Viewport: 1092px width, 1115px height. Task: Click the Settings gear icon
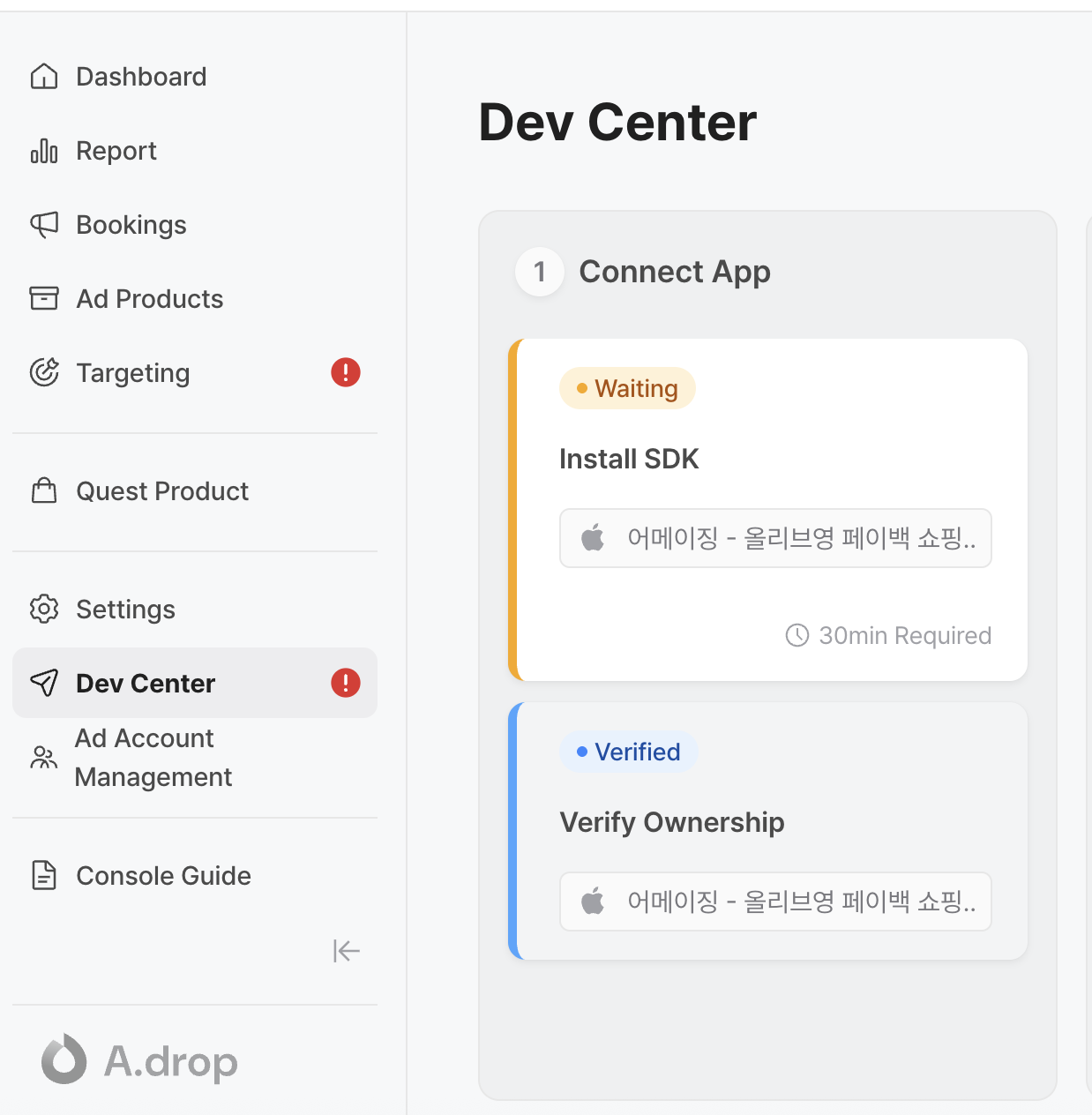click(x=44, y=610)
